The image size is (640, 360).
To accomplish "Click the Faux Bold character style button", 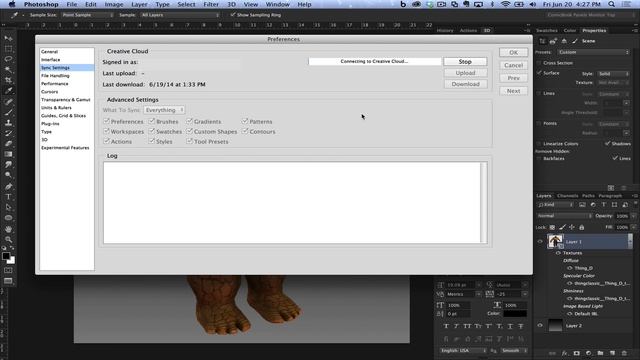I will coord(446,326).
